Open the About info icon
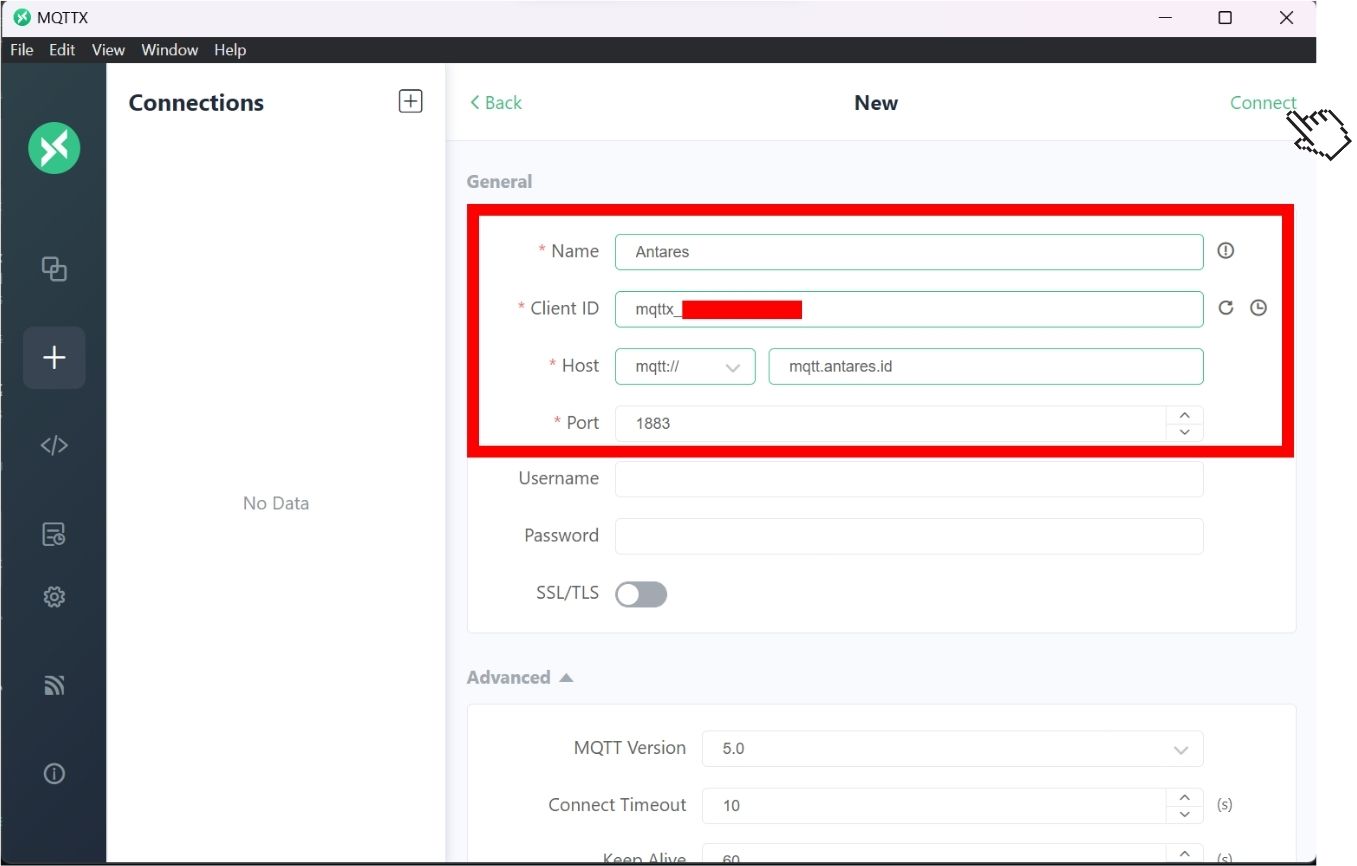This screenshot has width=1357, height=866. click(54, 774)
